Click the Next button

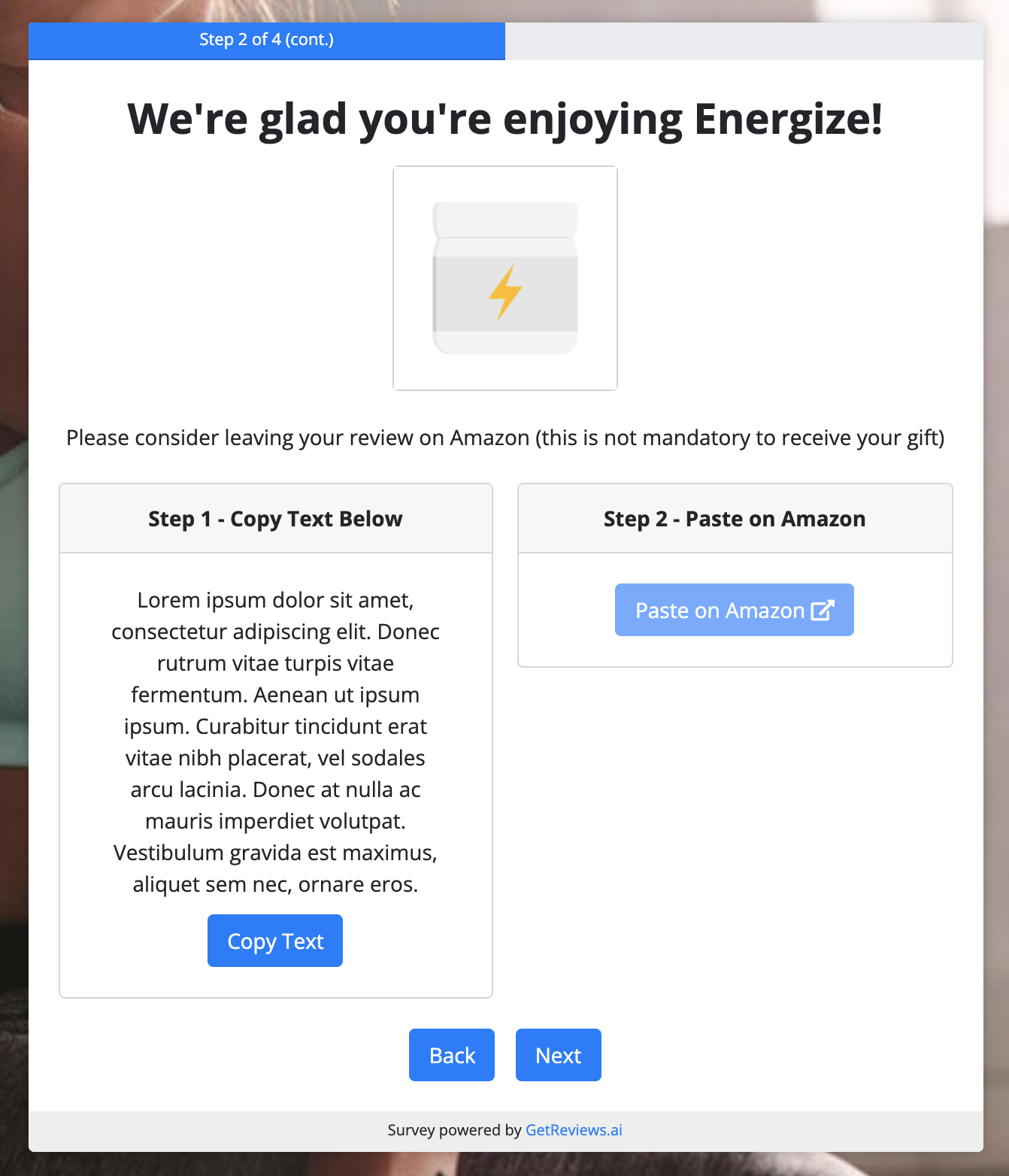tap(558, 1055)
